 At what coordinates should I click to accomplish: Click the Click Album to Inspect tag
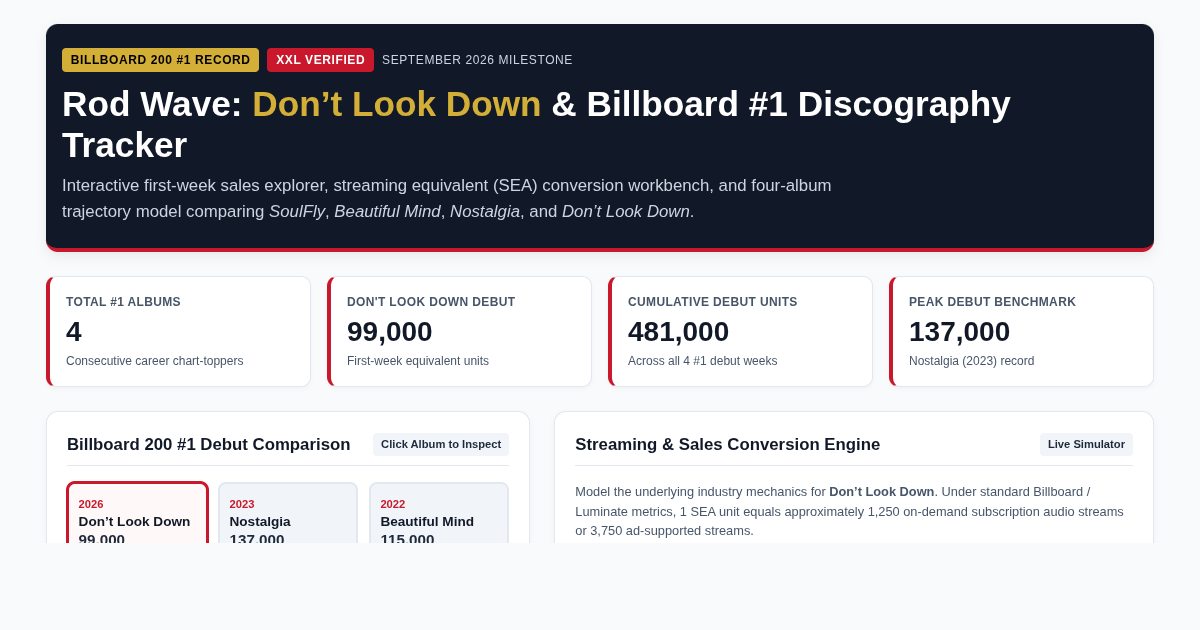click(x=441, y=445)
